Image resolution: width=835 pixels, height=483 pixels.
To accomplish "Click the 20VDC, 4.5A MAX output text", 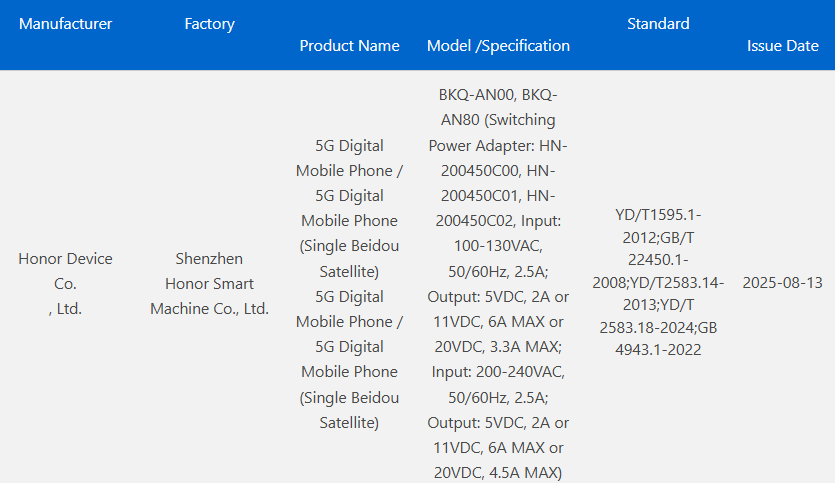I will point(496,473).
